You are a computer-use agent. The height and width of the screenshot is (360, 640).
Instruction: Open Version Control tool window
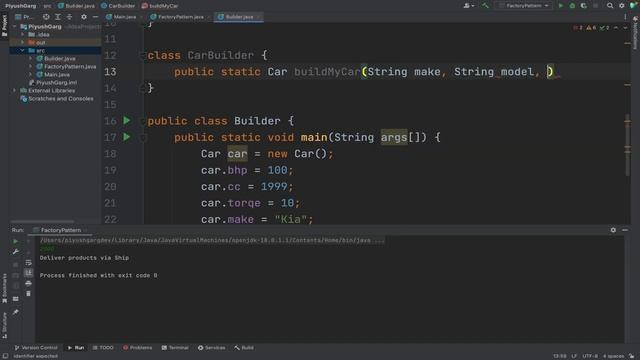click(36, 348)
